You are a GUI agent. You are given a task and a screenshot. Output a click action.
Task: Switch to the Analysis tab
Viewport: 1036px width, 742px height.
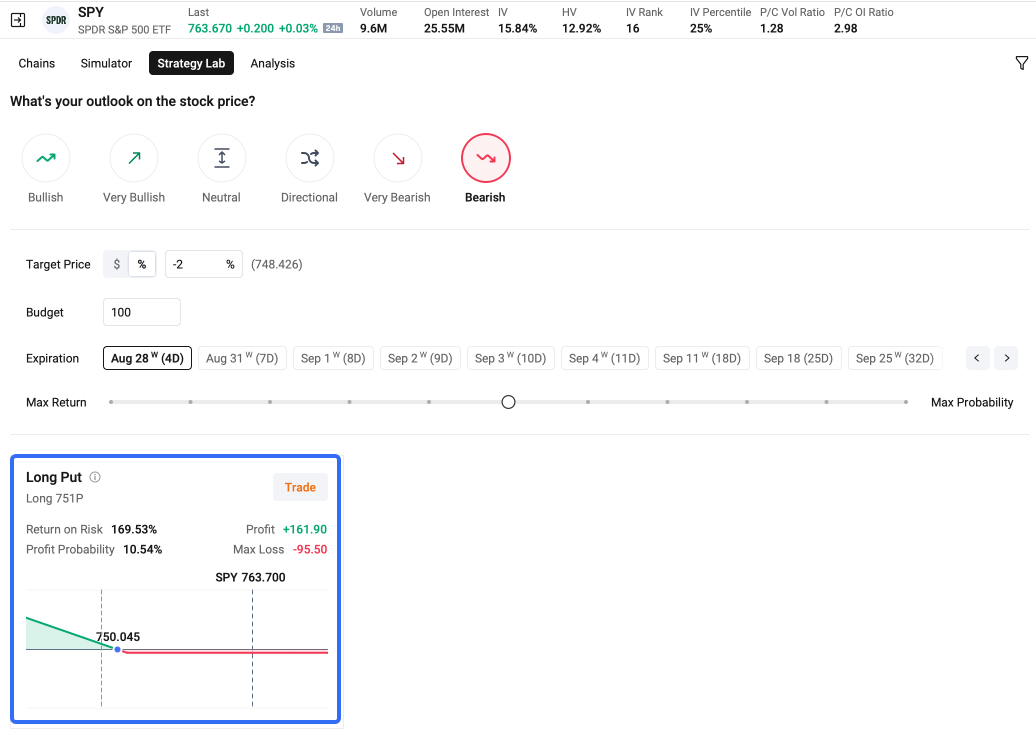pos(273,63)
